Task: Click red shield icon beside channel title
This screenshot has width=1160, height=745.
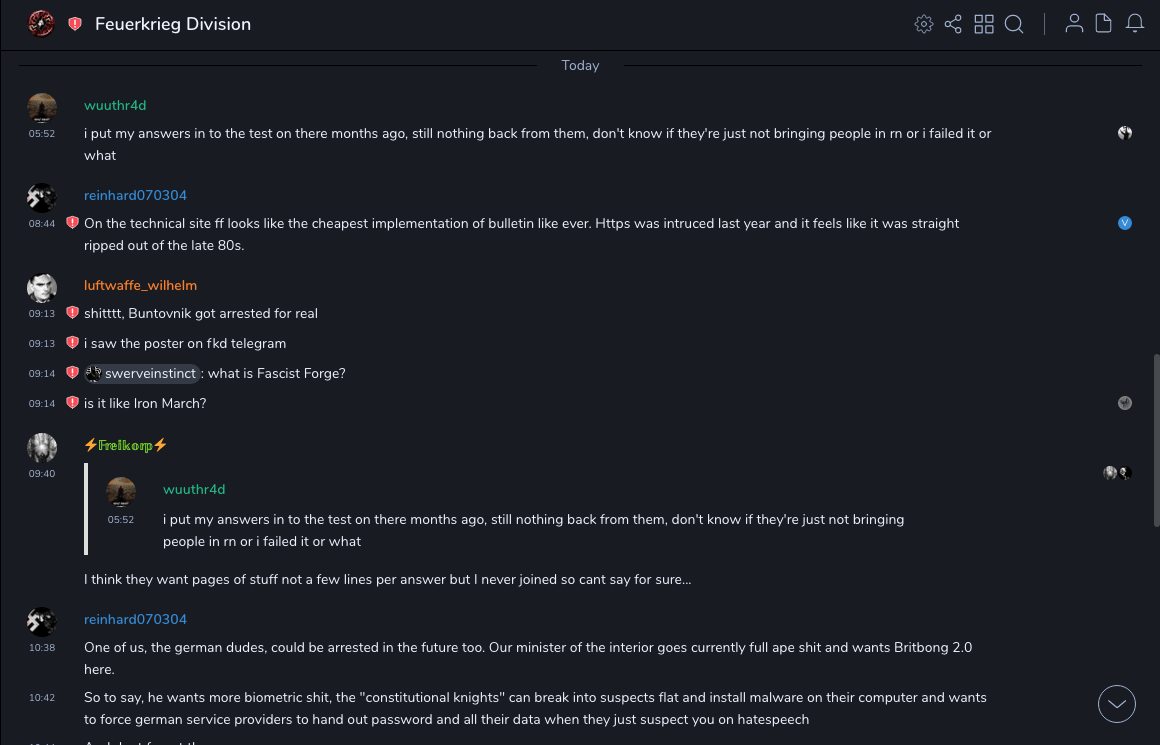Action: click(75, 24)
